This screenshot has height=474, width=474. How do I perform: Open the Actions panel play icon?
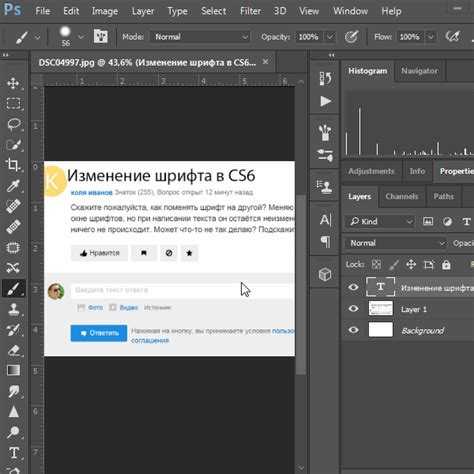click(325, 101)
